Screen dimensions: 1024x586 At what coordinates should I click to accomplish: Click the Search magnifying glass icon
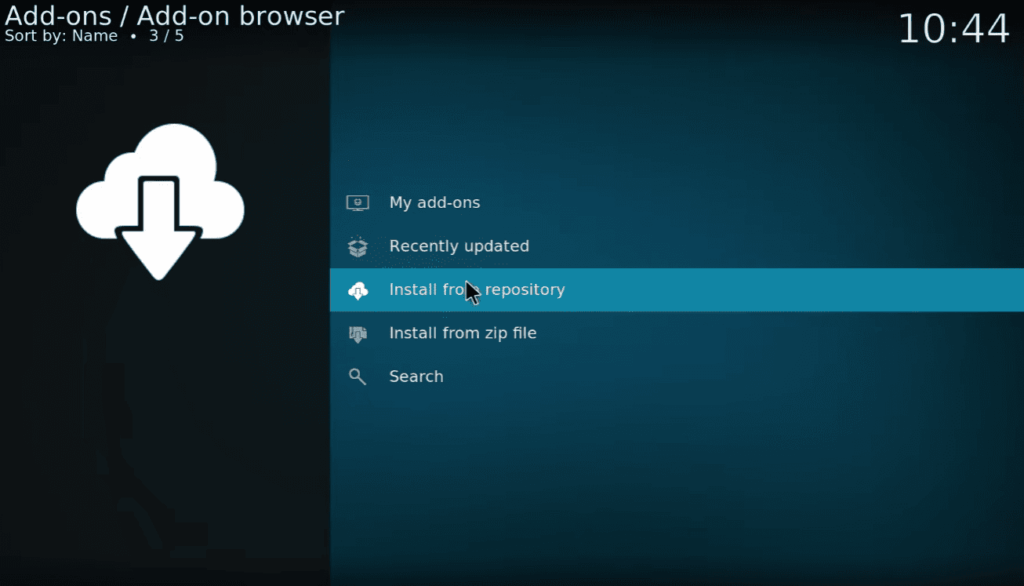coord(357,377)
